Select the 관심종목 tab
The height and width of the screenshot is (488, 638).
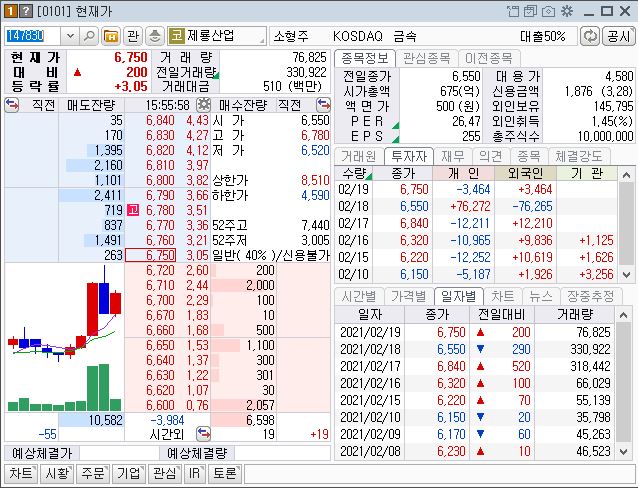(x=426, y=58)
